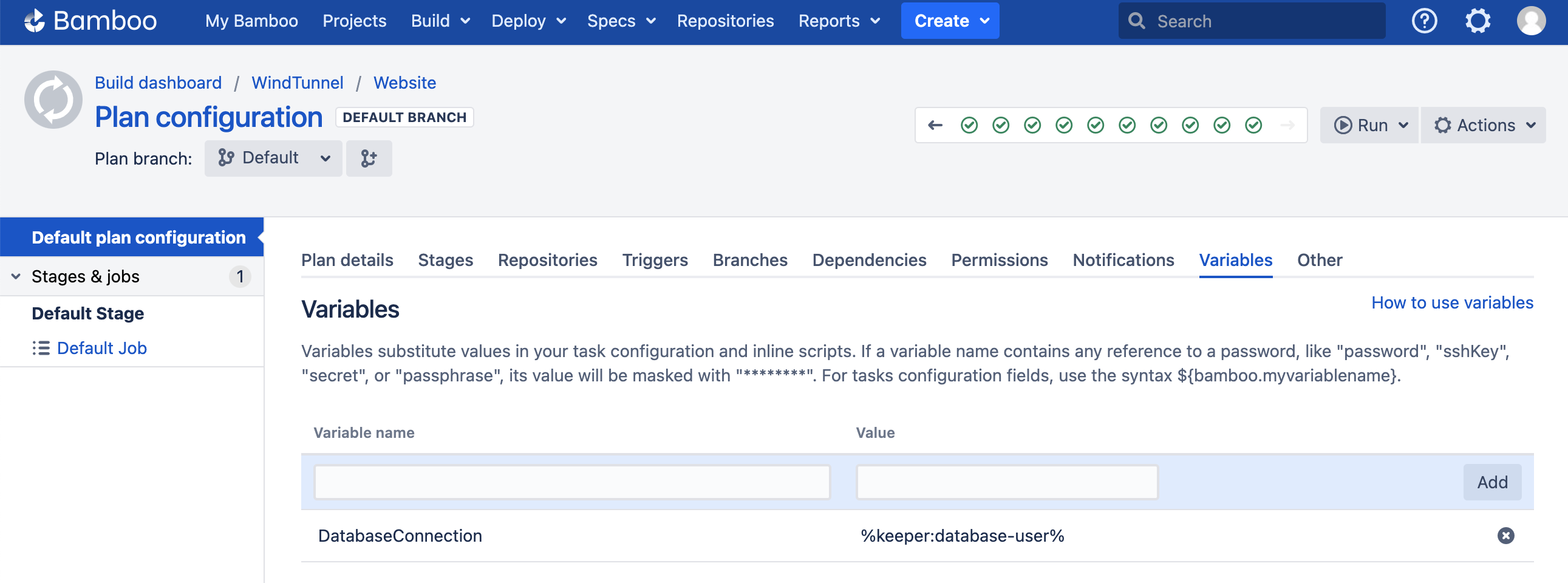Image resolution: width=1568 pixels, height=583 pixels.
Task: Switch to the Other tab
Action: (x=1319, y=261)
